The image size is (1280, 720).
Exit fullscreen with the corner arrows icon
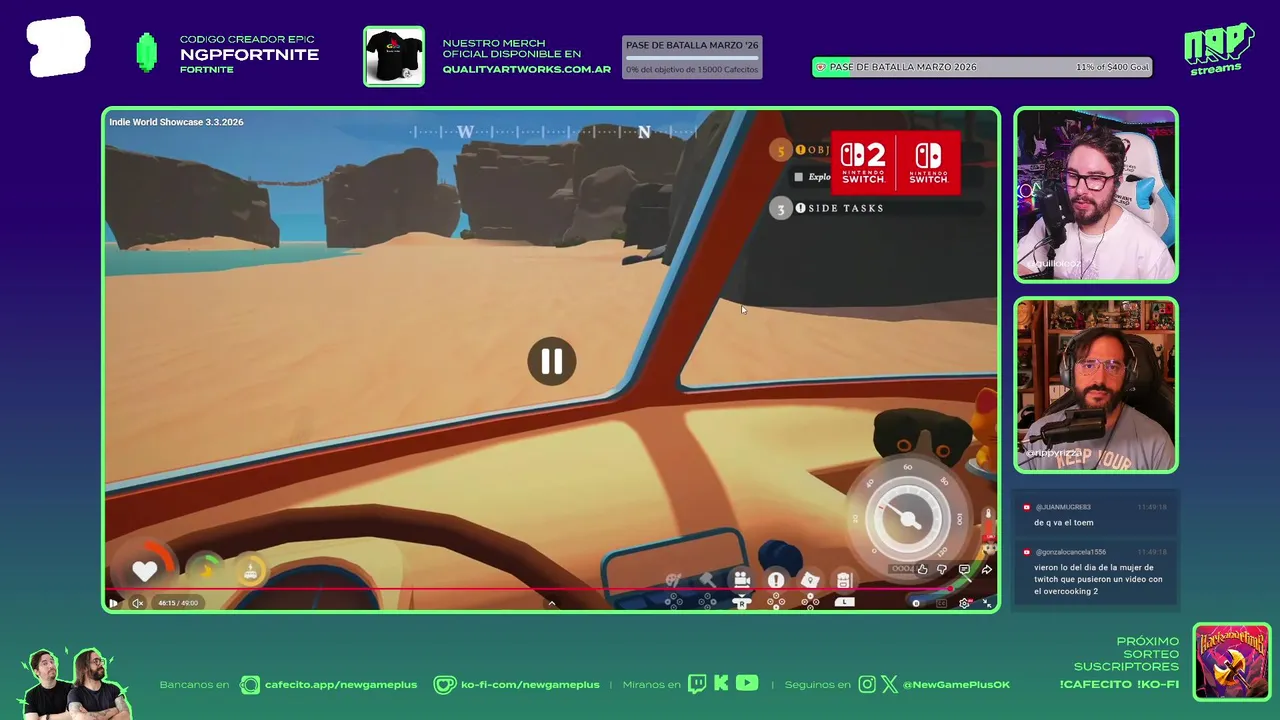click(987, 603)
